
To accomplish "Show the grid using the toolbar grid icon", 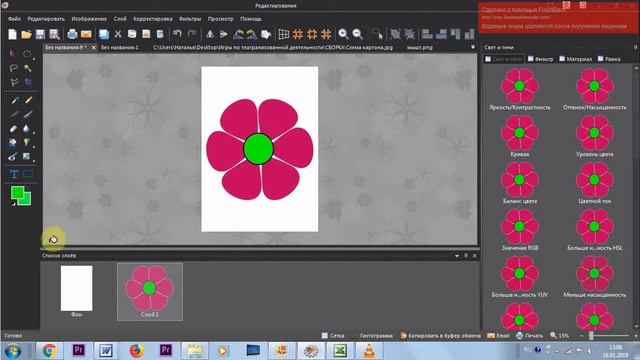I will (284, 34).
